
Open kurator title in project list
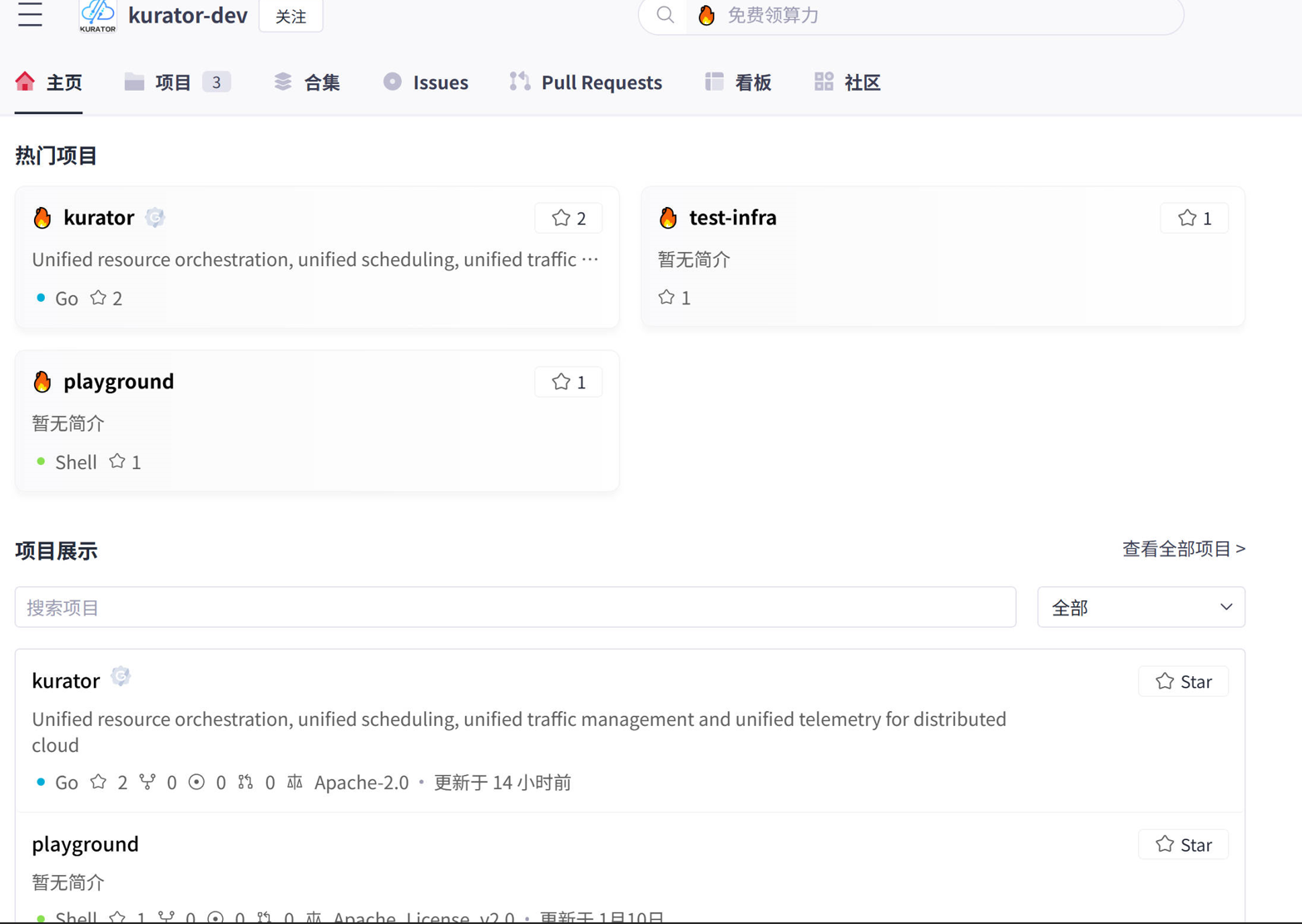66,681
